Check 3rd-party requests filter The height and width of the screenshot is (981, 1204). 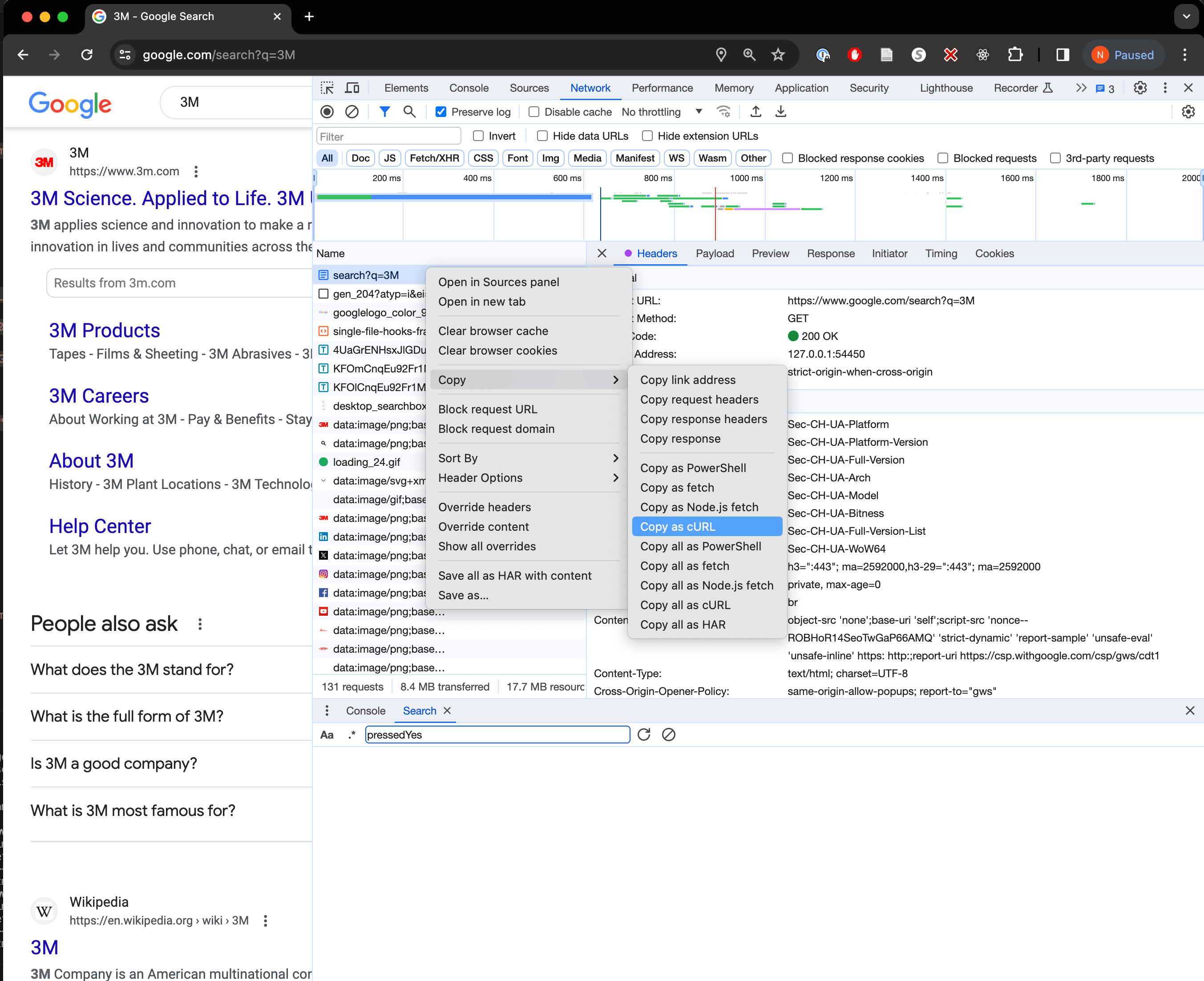pos(1055,158)
